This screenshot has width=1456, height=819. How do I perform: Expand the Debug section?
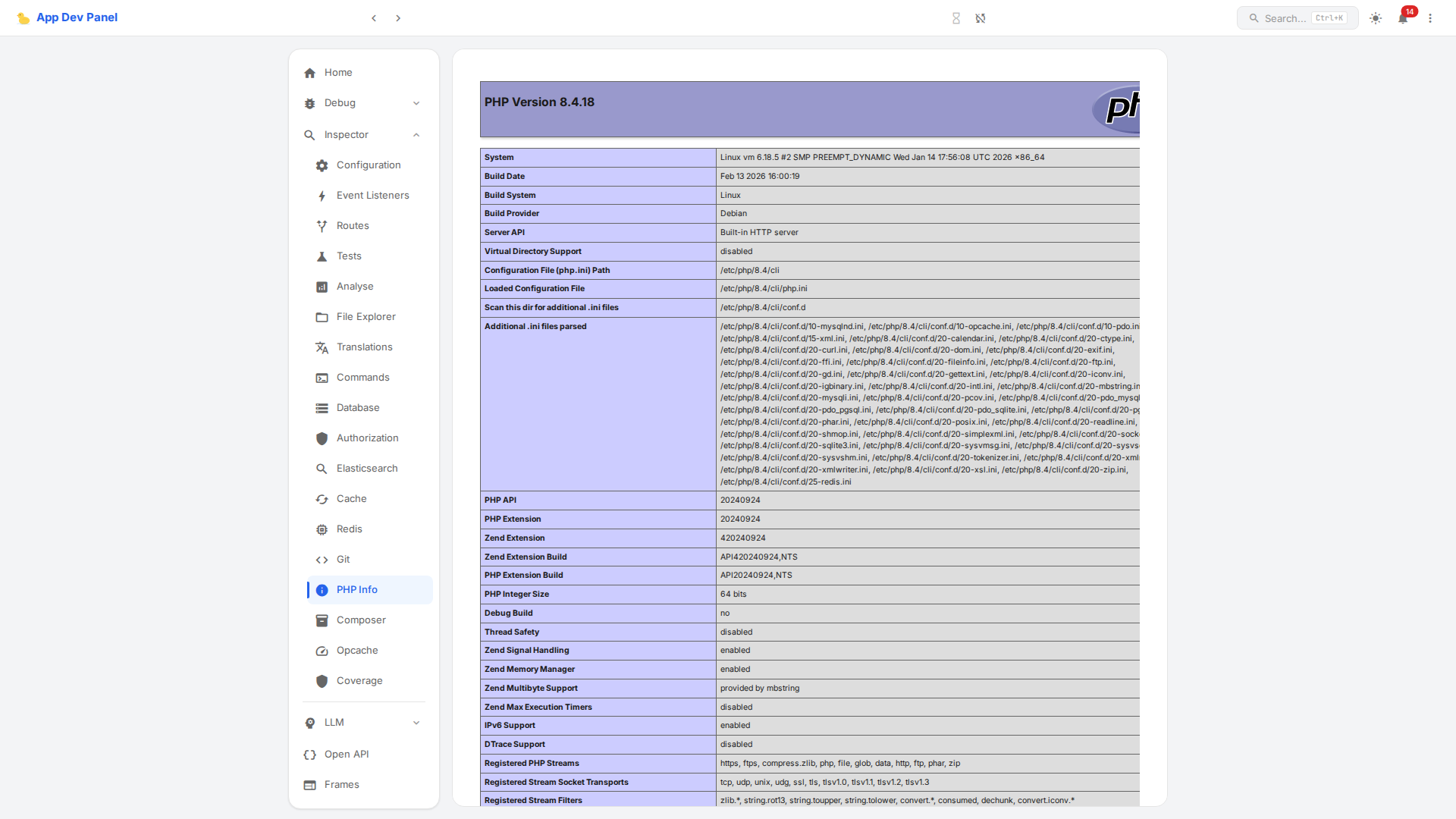click(416, 103)
